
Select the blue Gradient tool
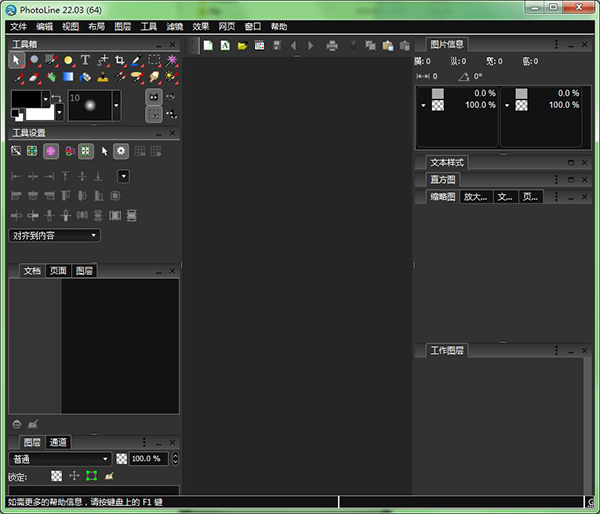(x=68, y=77)
